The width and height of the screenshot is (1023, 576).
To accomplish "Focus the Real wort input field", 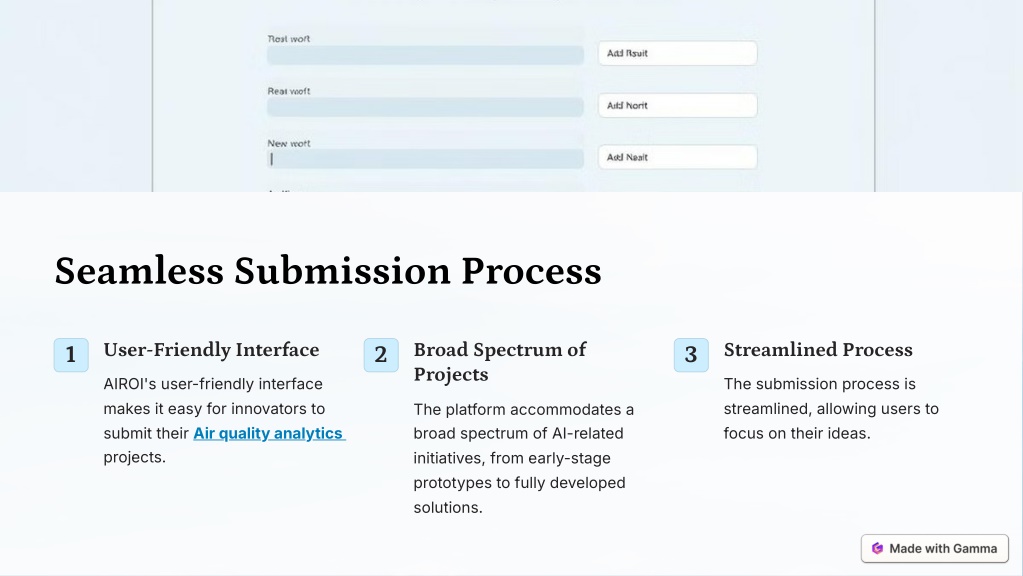I will (x=425, y=55).
